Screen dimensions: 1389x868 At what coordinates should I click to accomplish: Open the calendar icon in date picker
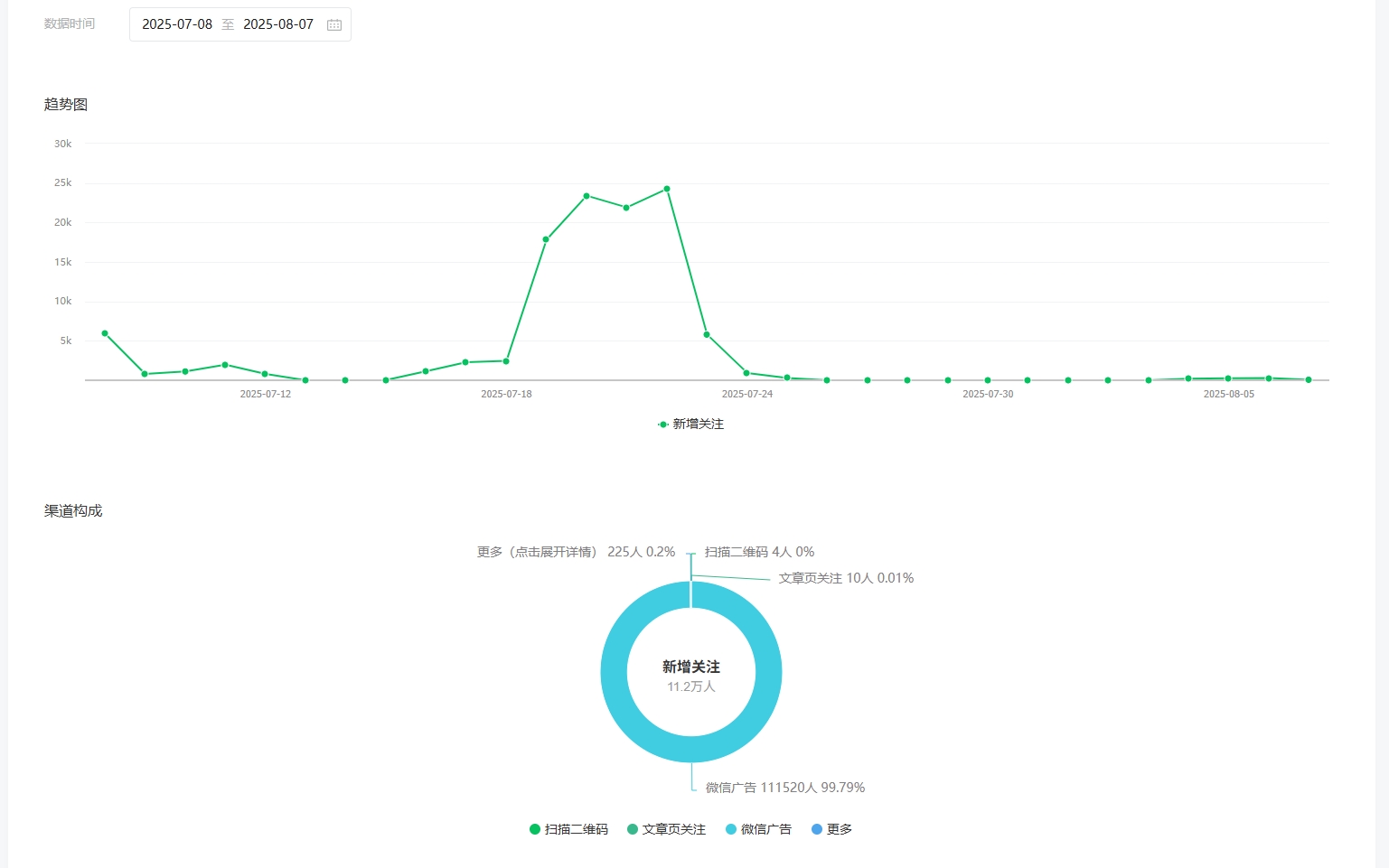pyautogui.click(x=334, y=24)
